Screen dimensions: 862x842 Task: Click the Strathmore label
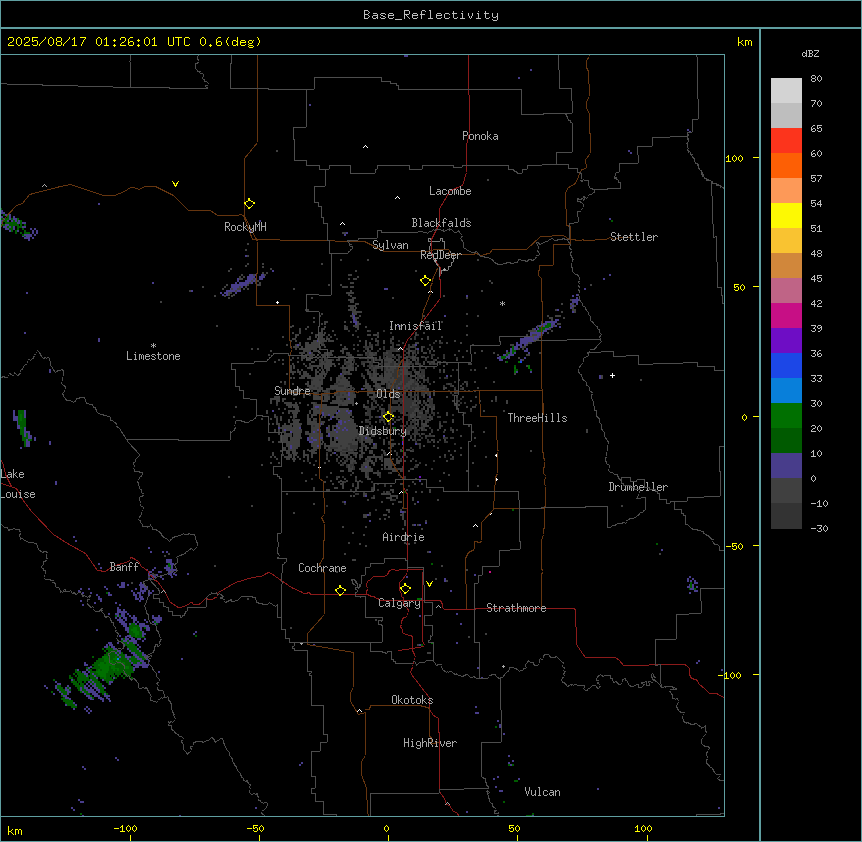[x=516, y=608]
